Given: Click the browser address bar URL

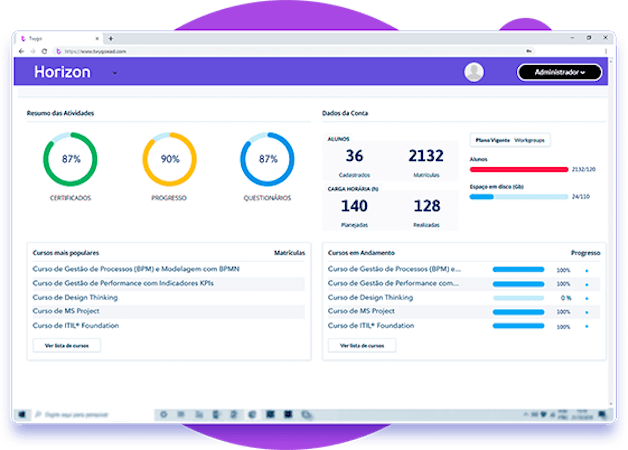Looking at the screenshot, I should tap(96, 51).
